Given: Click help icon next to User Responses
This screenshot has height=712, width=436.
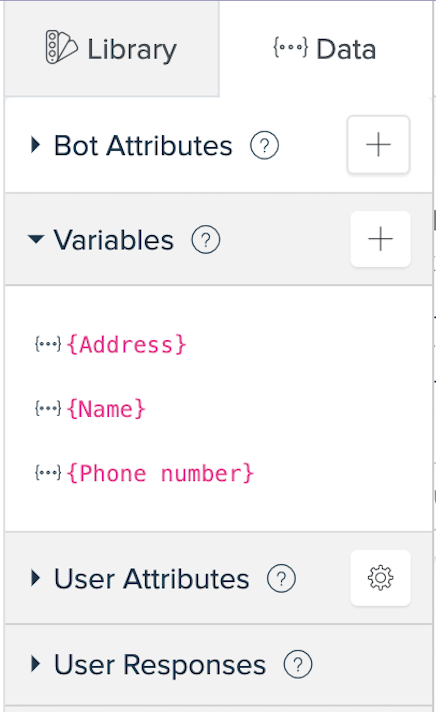Looking at the screenshot, I should point(298,665).
